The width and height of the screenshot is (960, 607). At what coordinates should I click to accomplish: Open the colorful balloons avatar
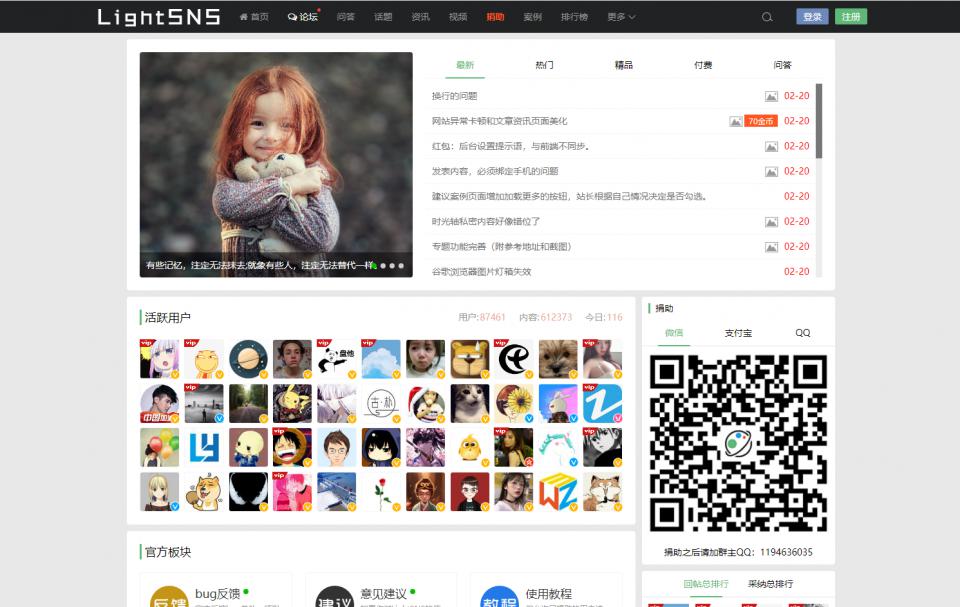click(x=159, y=448)
